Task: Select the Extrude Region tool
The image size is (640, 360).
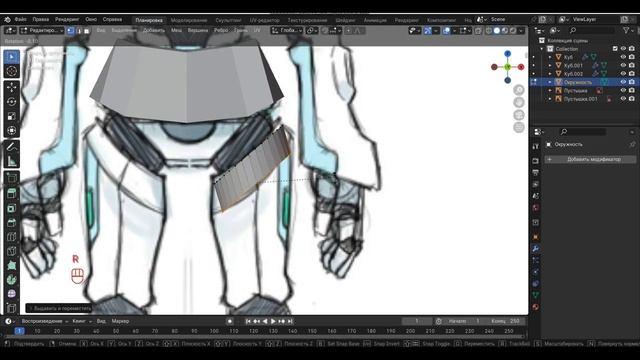Action: coord(11,193)
